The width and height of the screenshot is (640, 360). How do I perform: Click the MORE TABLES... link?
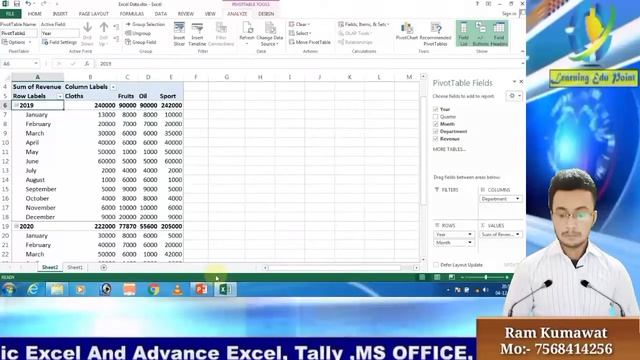pos(449,149)
